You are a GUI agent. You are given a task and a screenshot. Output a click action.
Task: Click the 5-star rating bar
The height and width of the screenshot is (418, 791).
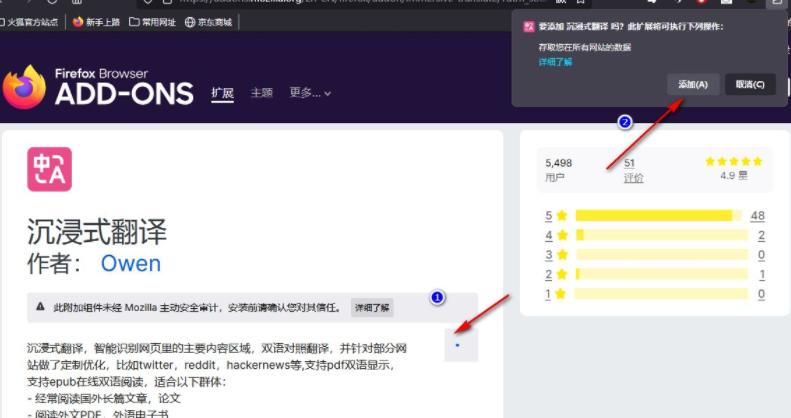coord(659,216)
